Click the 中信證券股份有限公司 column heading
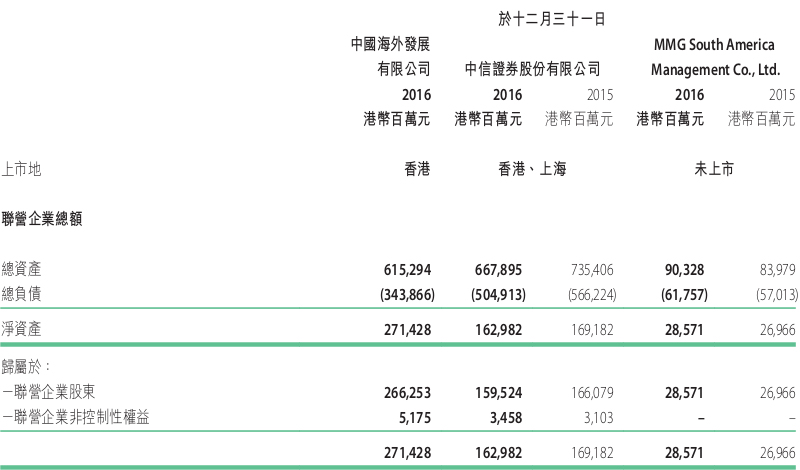This screenshot has height=470, width=800. click(532, 69)
